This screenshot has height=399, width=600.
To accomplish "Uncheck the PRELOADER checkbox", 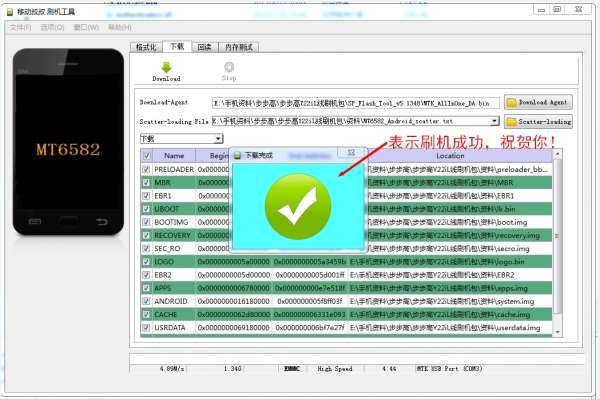I will pos(146,169).
